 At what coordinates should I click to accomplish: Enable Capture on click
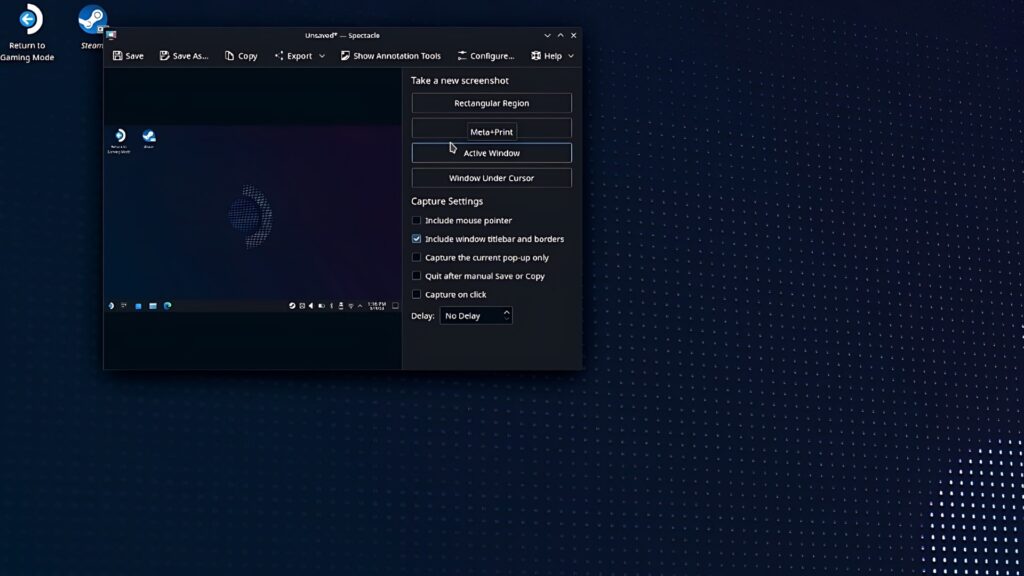coord(417,293)
